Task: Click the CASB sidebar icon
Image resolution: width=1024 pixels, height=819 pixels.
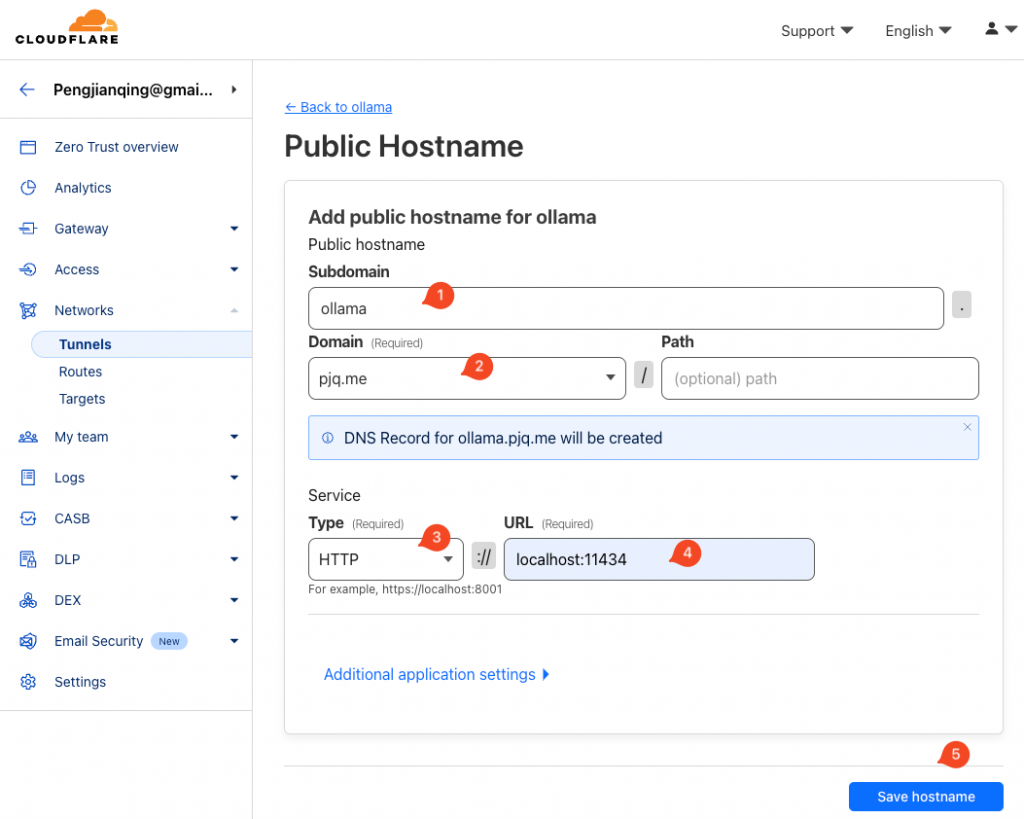Action: coord(28,519)
